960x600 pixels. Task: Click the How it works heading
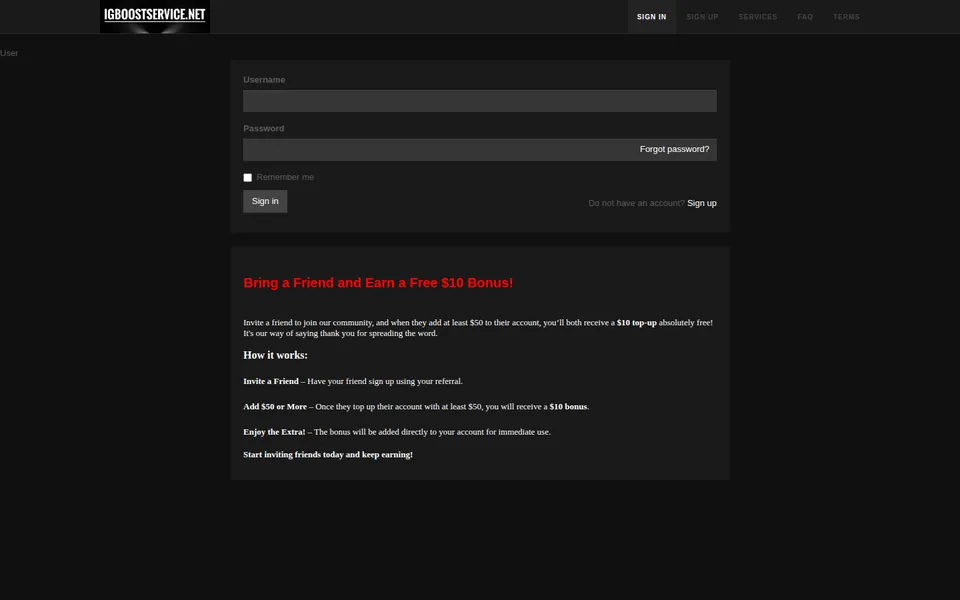coord(276,355)
